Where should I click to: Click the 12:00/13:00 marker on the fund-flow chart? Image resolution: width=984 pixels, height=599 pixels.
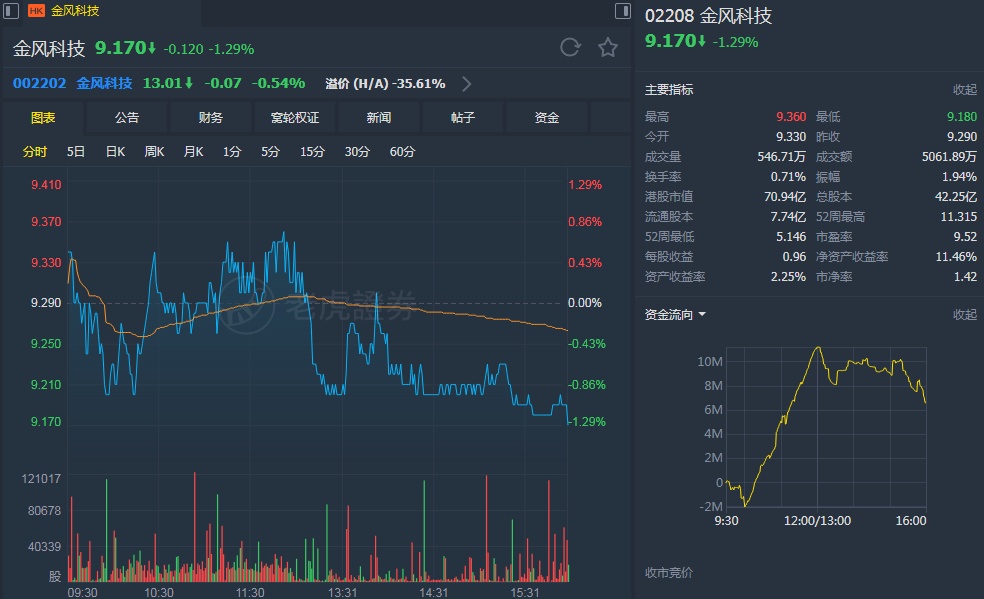point(817,520)
